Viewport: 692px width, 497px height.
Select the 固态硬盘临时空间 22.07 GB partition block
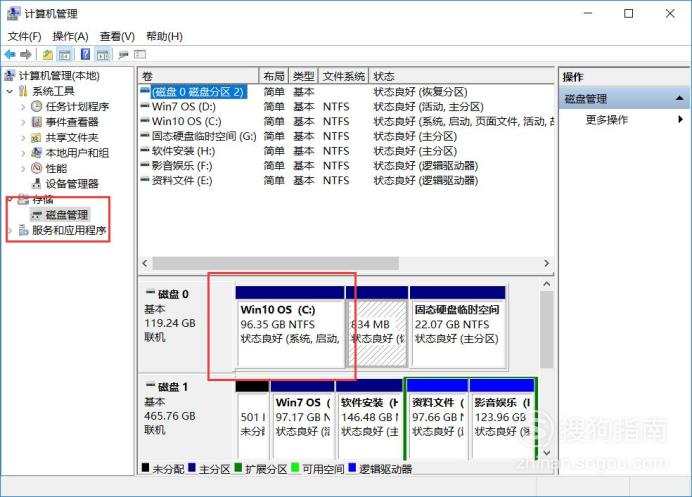[x=458, y=327]
